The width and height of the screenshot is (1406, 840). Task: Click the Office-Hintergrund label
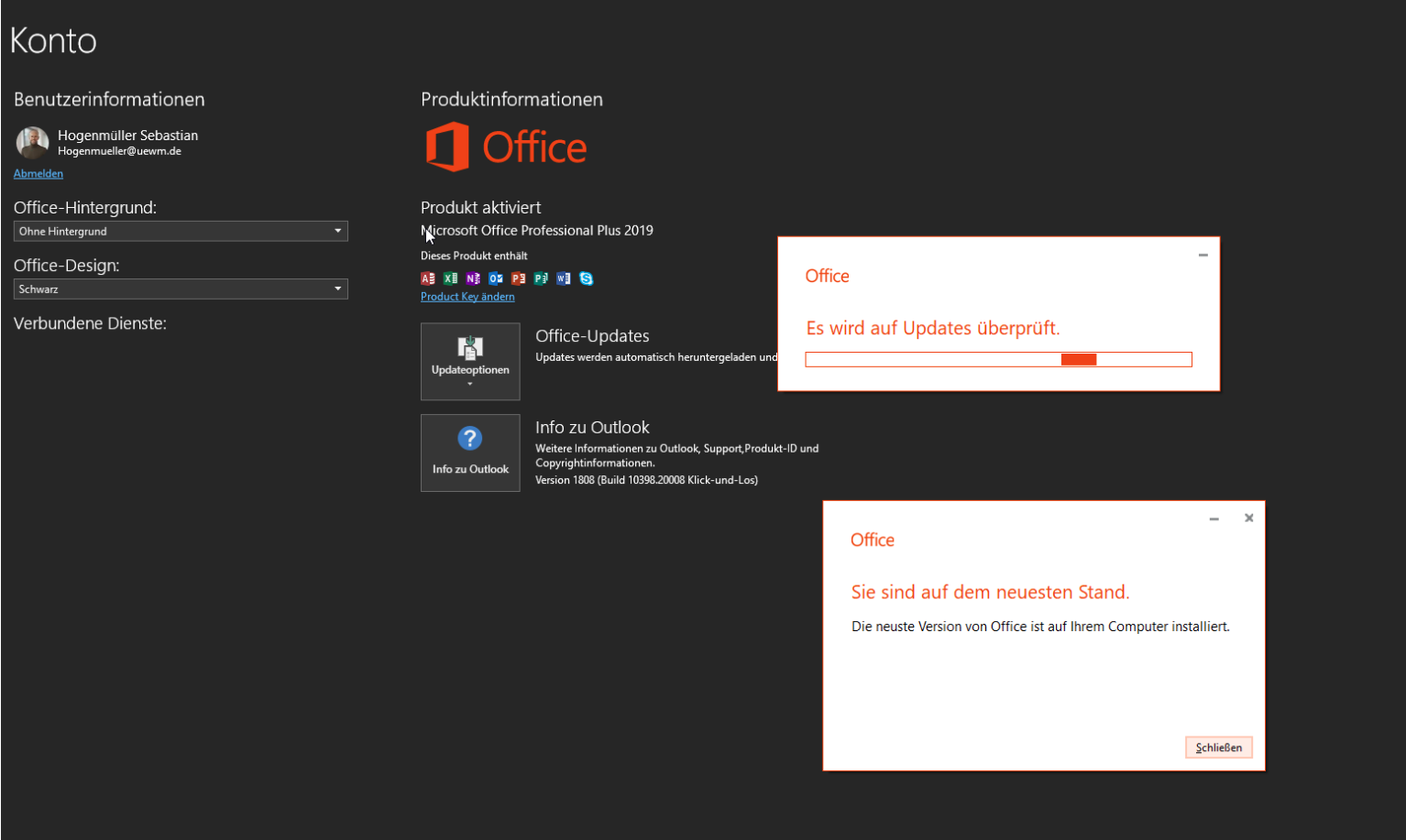85,208
